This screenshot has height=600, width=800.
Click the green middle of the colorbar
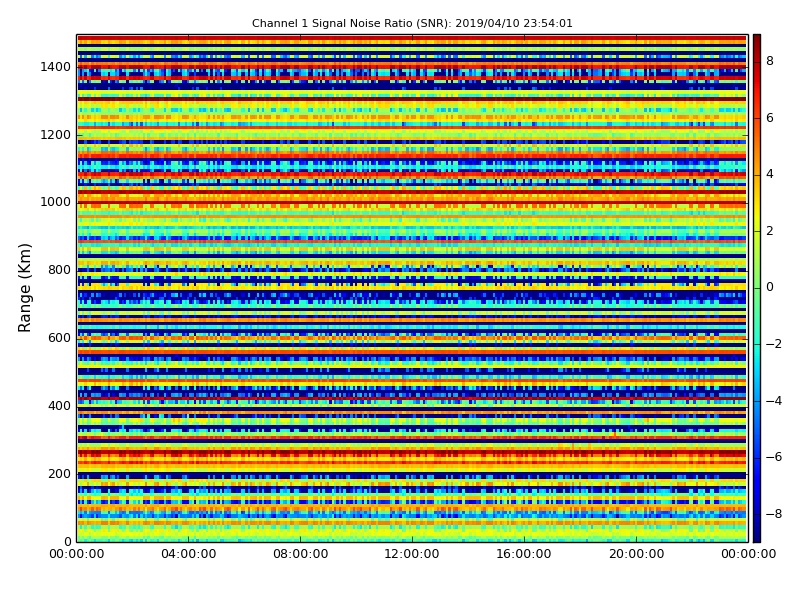click(x=757, y=288)
